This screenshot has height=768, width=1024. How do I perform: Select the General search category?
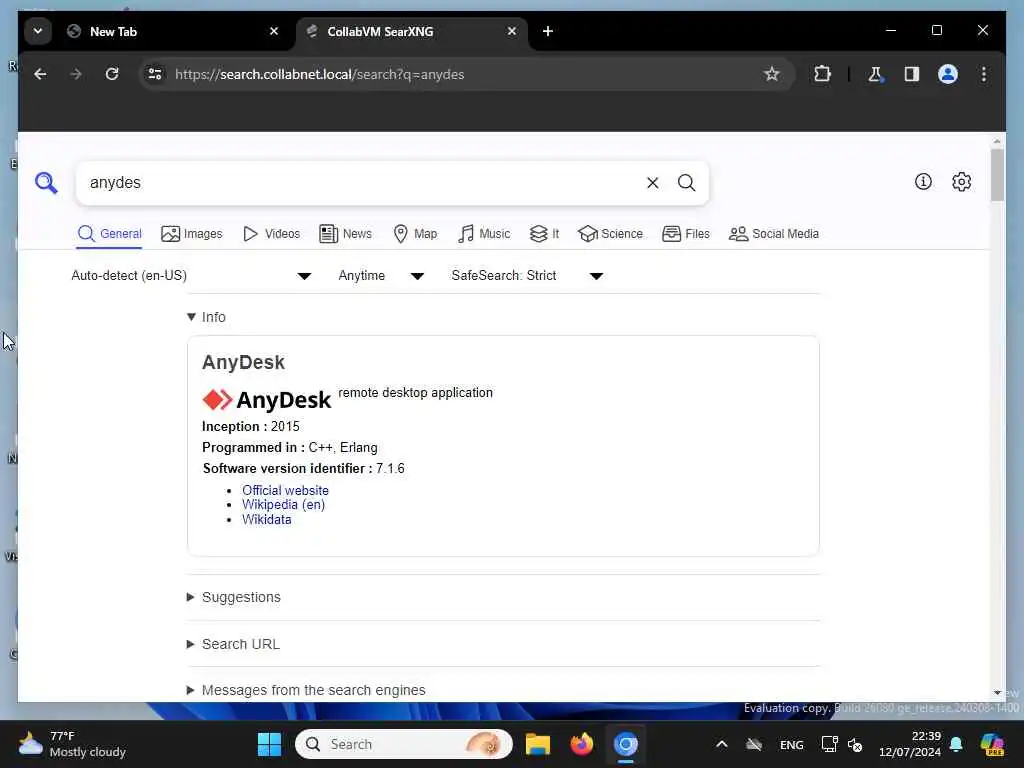pyautogui.click(x=109, y=234)
